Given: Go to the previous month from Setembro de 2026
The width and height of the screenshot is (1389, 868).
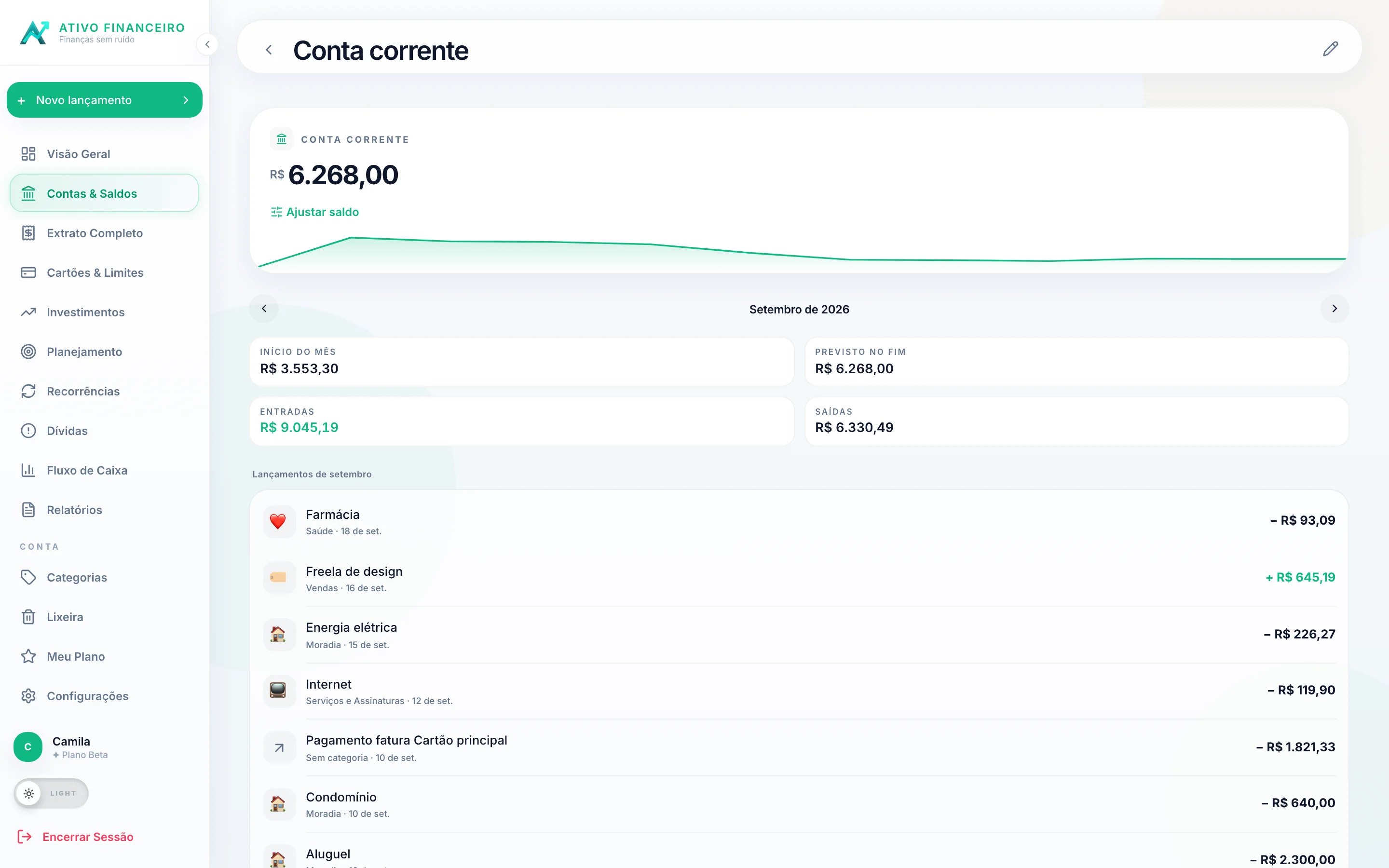Looking at the screenshot, I should pyautogui.click(x=264, y=309).
